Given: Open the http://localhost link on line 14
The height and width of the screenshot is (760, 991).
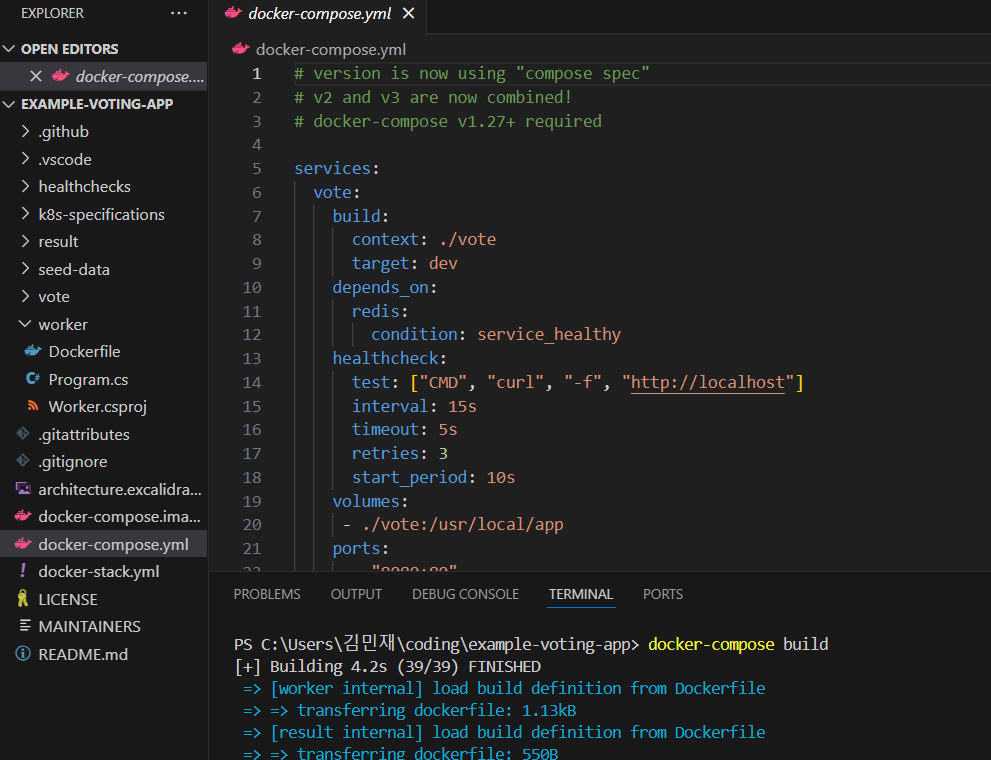Looking at the screenshot, I should (707, 383).
